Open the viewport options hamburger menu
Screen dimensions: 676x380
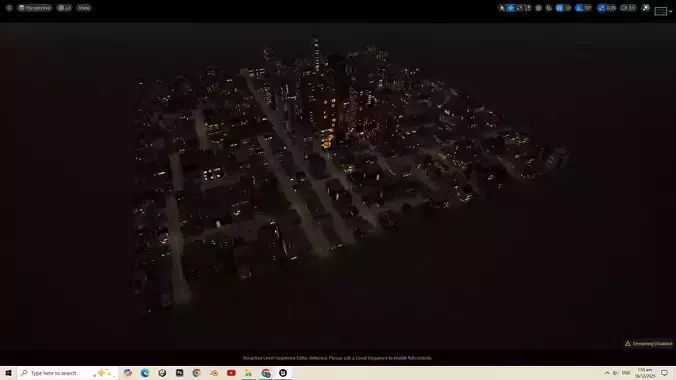click(9, 8)
